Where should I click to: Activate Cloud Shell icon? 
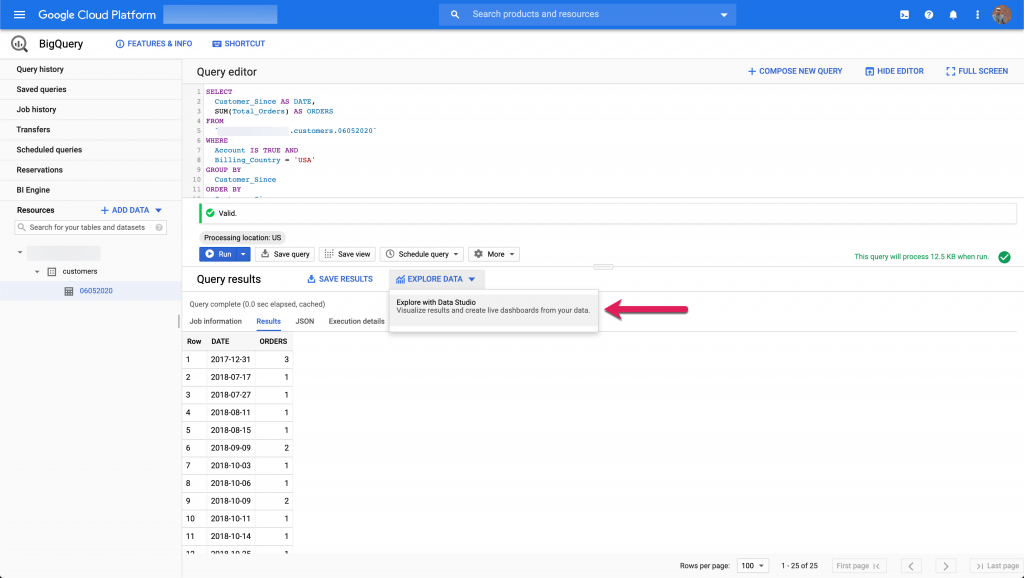click(904, 14)
